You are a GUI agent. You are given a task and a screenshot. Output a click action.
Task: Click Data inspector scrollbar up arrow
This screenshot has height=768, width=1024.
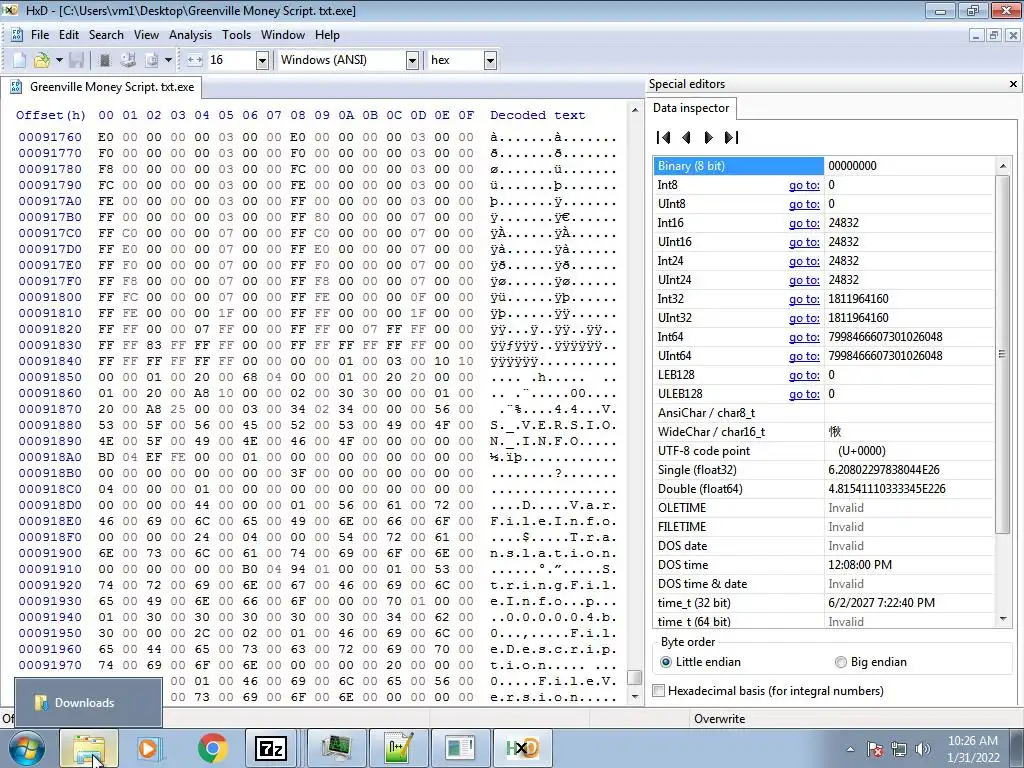point(1003,166)
